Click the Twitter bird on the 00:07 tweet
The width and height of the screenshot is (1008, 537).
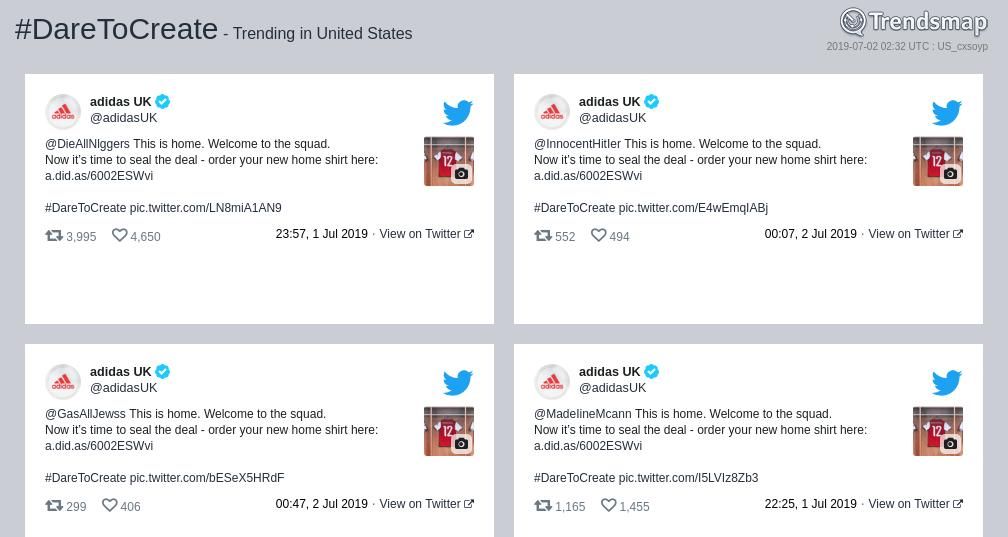click(947, 113)
